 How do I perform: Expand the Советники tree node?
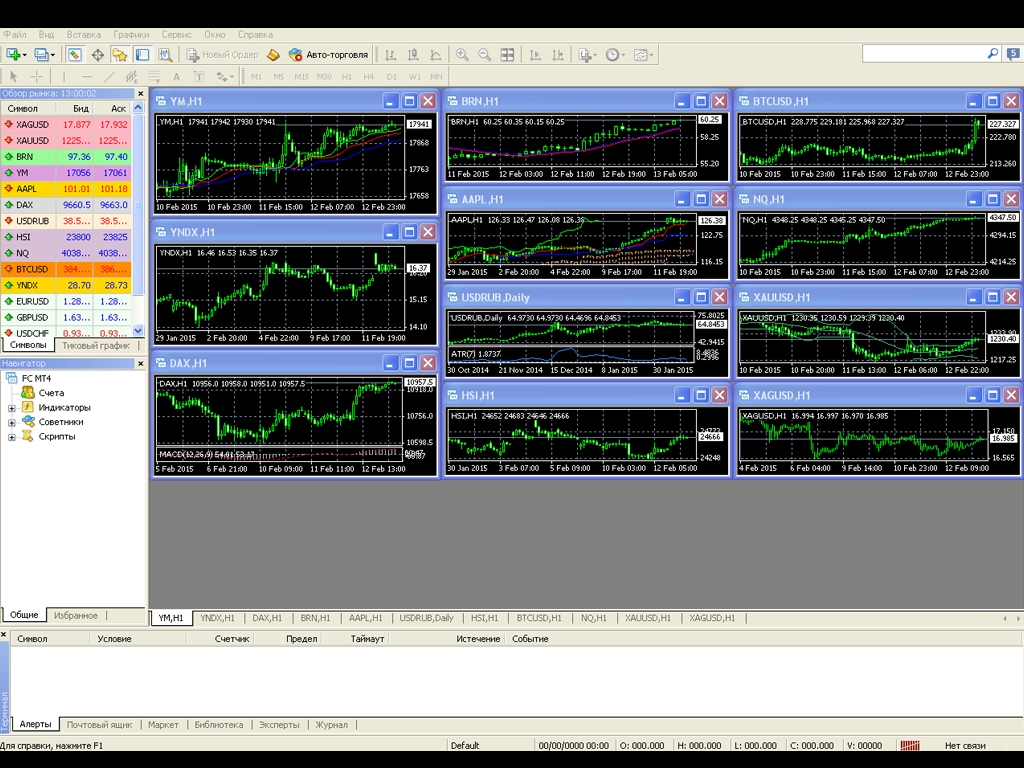pos(12,422)
